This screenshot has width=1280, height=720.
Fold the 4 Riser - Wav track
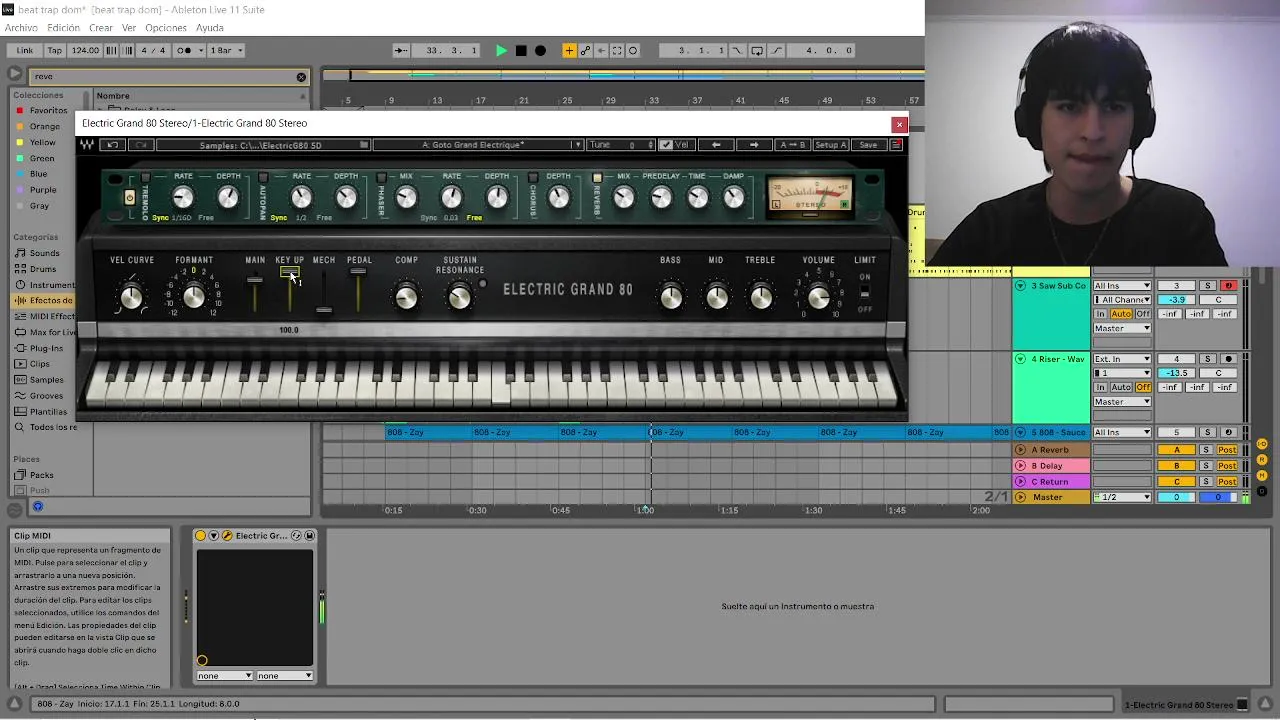1021,359
